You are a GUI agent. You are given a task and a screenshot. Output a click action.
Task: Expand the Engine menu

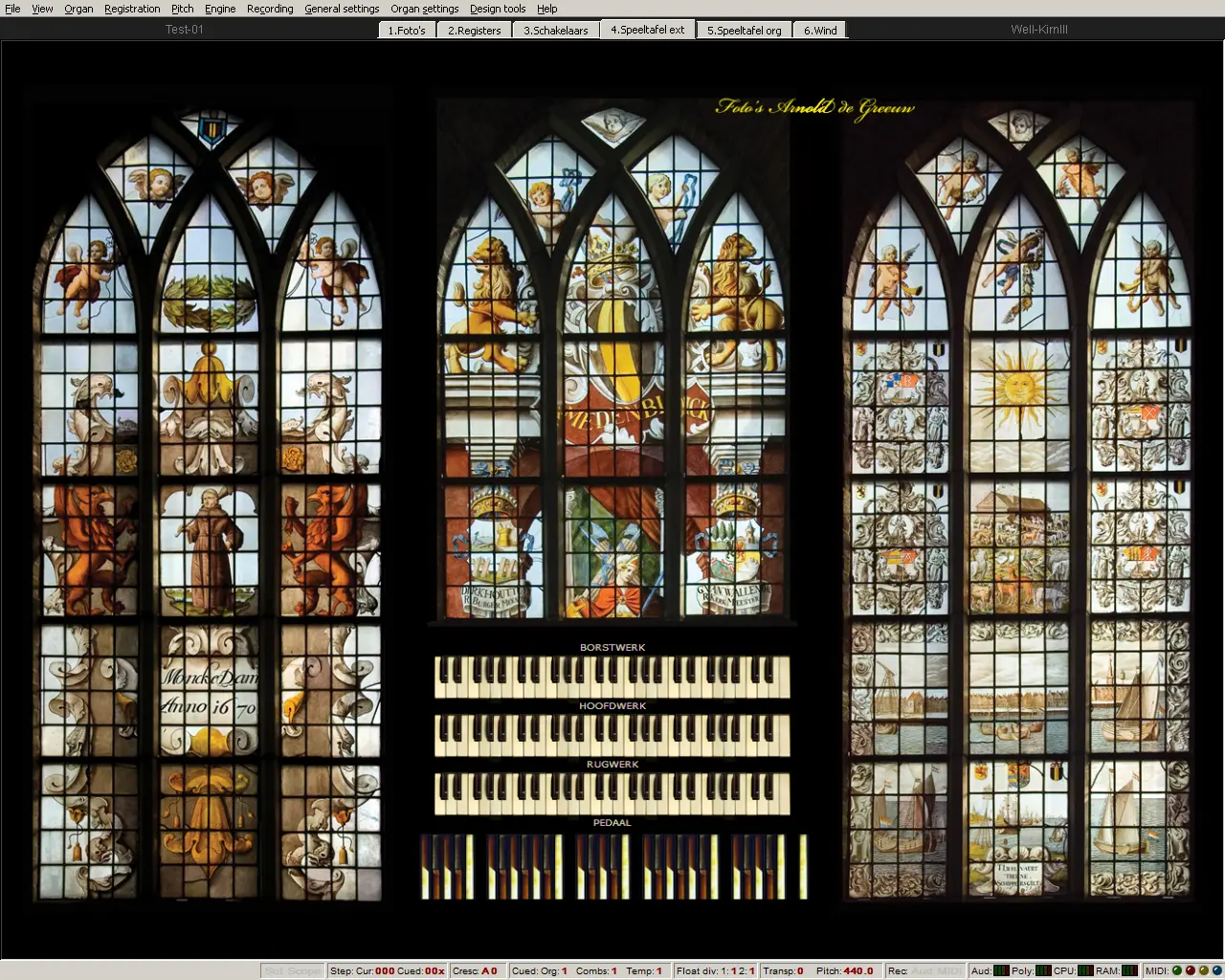tap(220, 9)
